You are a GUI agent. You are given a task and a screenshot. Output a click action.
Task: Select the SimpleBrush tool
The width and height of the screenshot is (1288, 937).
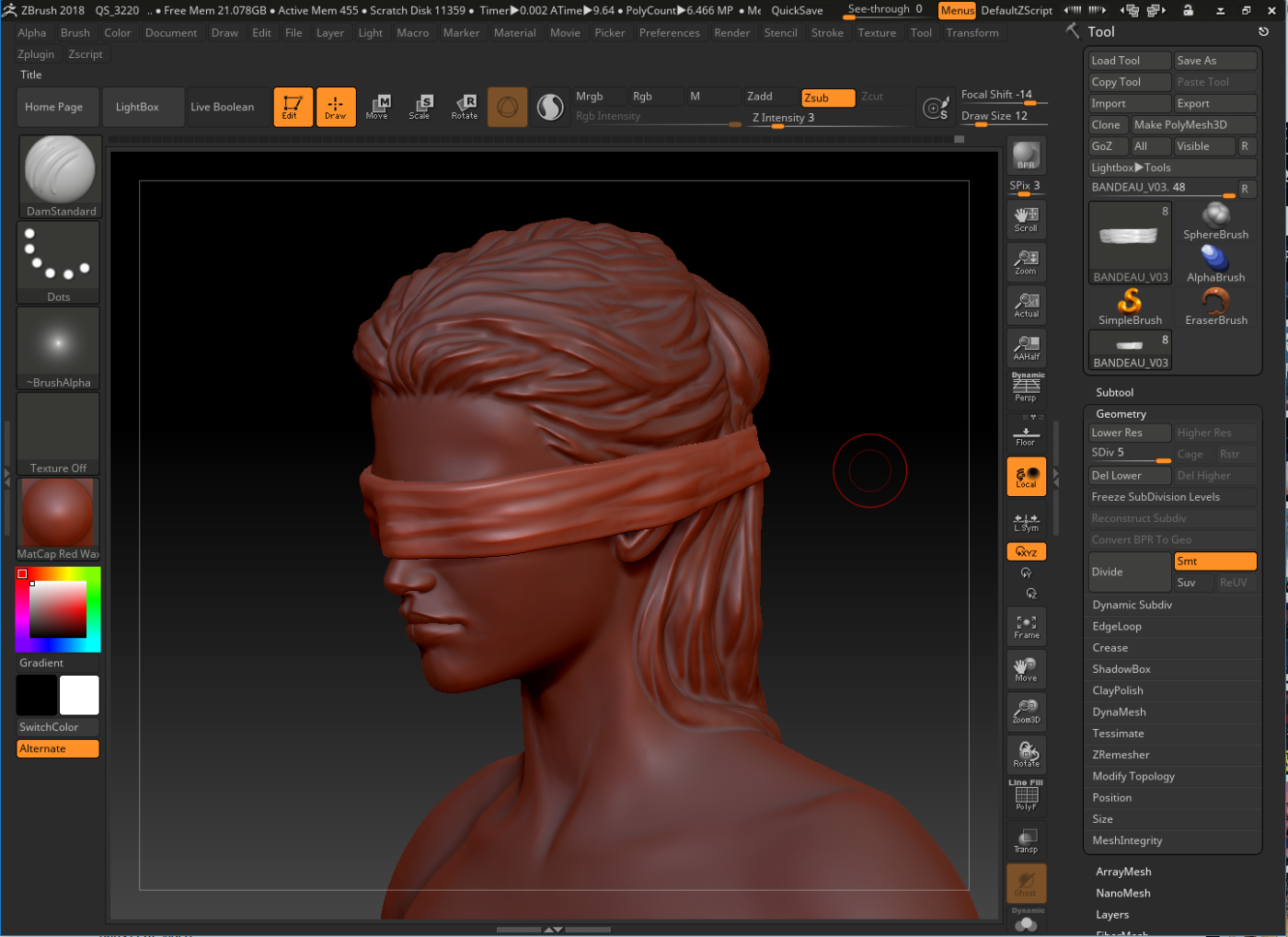pos(1130,307)
